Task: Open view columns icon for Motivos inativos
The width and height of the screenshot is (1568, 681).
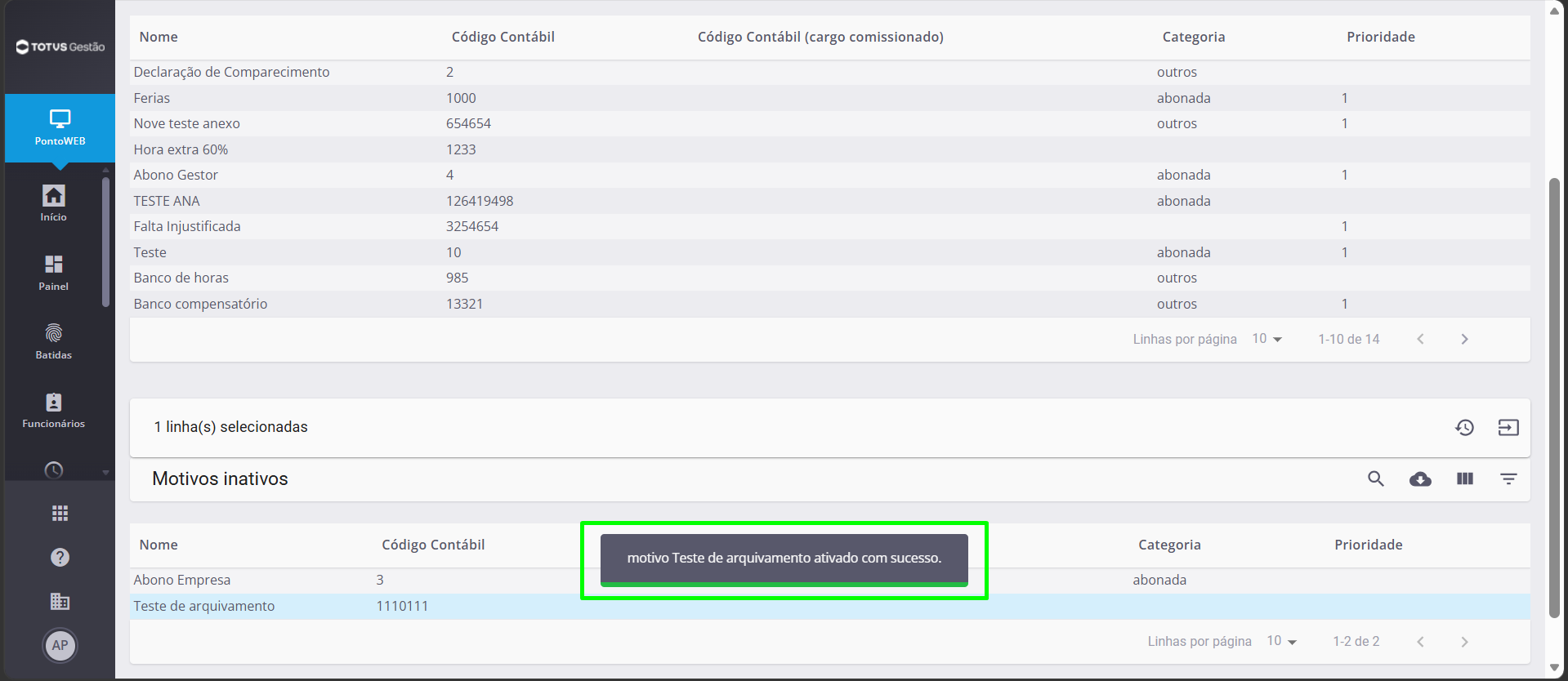Action: 1465,479
